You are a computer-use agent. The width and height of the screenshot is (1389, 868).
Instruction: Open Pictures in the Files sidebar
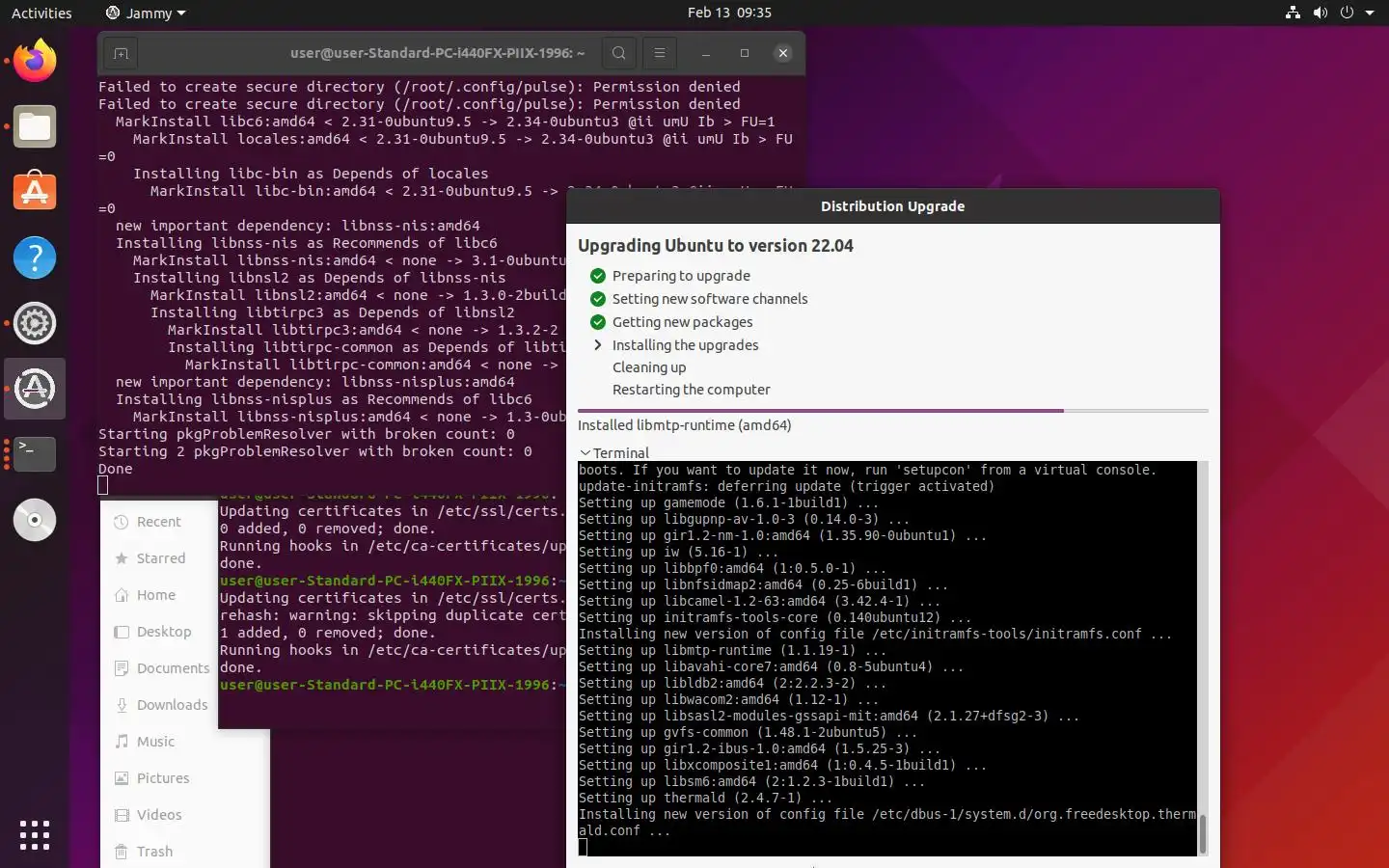click(154, 778)
